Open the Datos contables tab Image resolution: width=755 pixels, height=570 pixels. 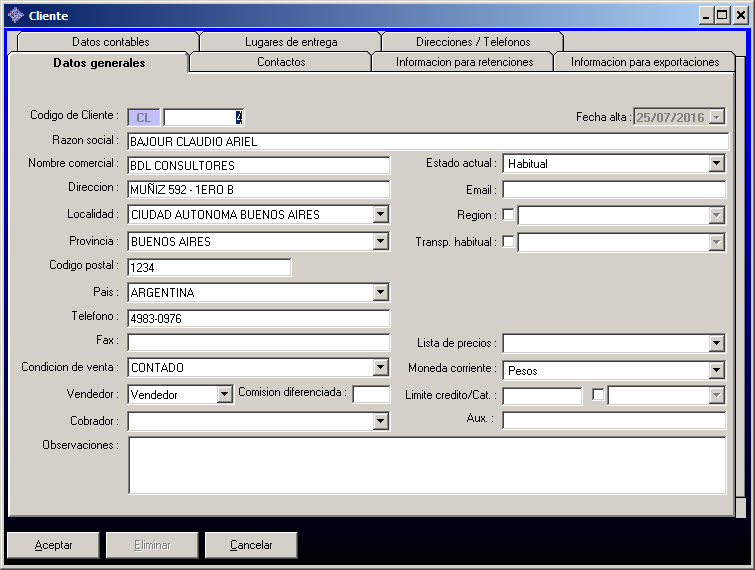(110, 42)
